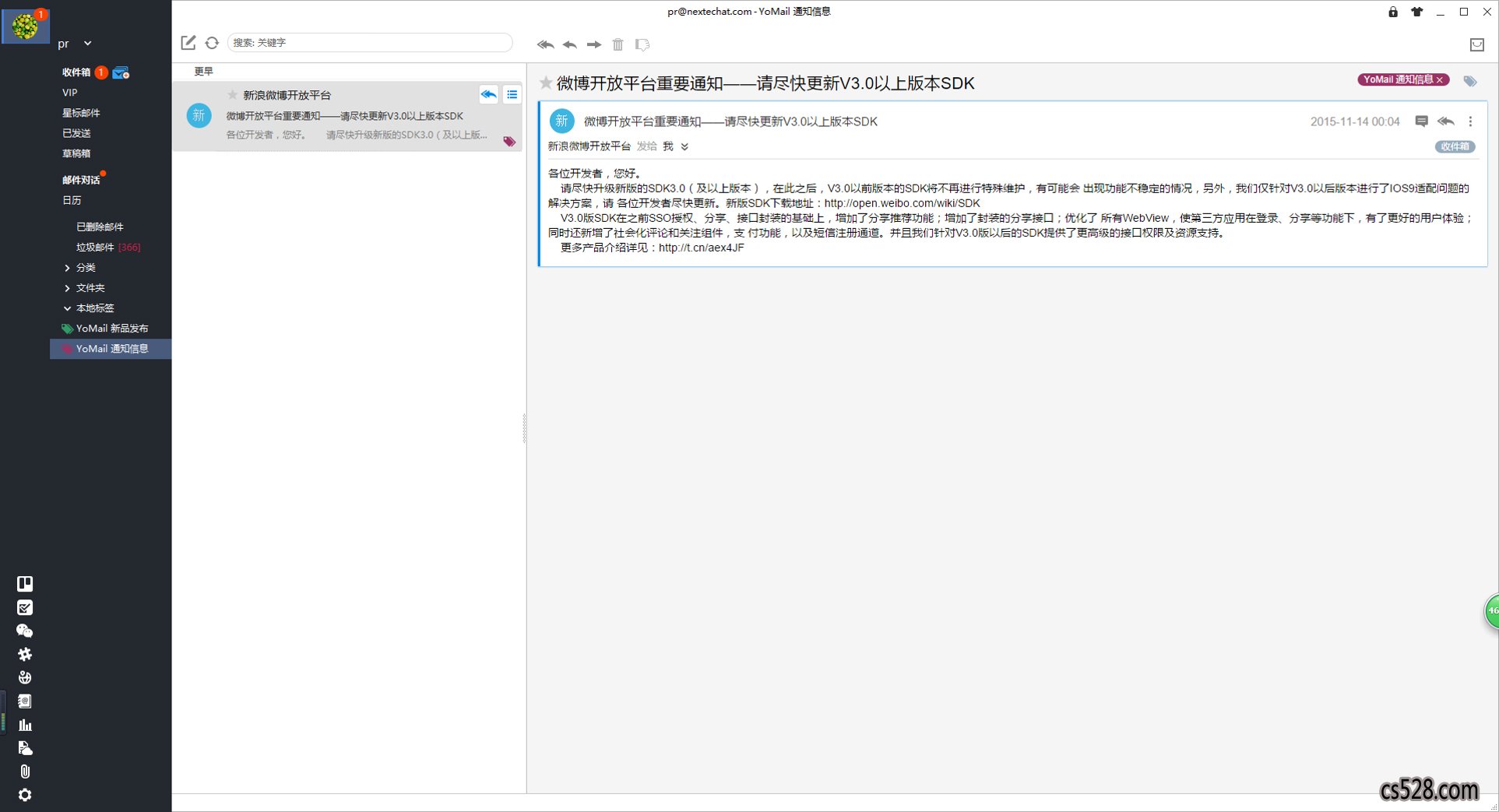Remove the YoMail 通知信息 tag via its X
The image size is (1499, 812).
(1441, 79)
